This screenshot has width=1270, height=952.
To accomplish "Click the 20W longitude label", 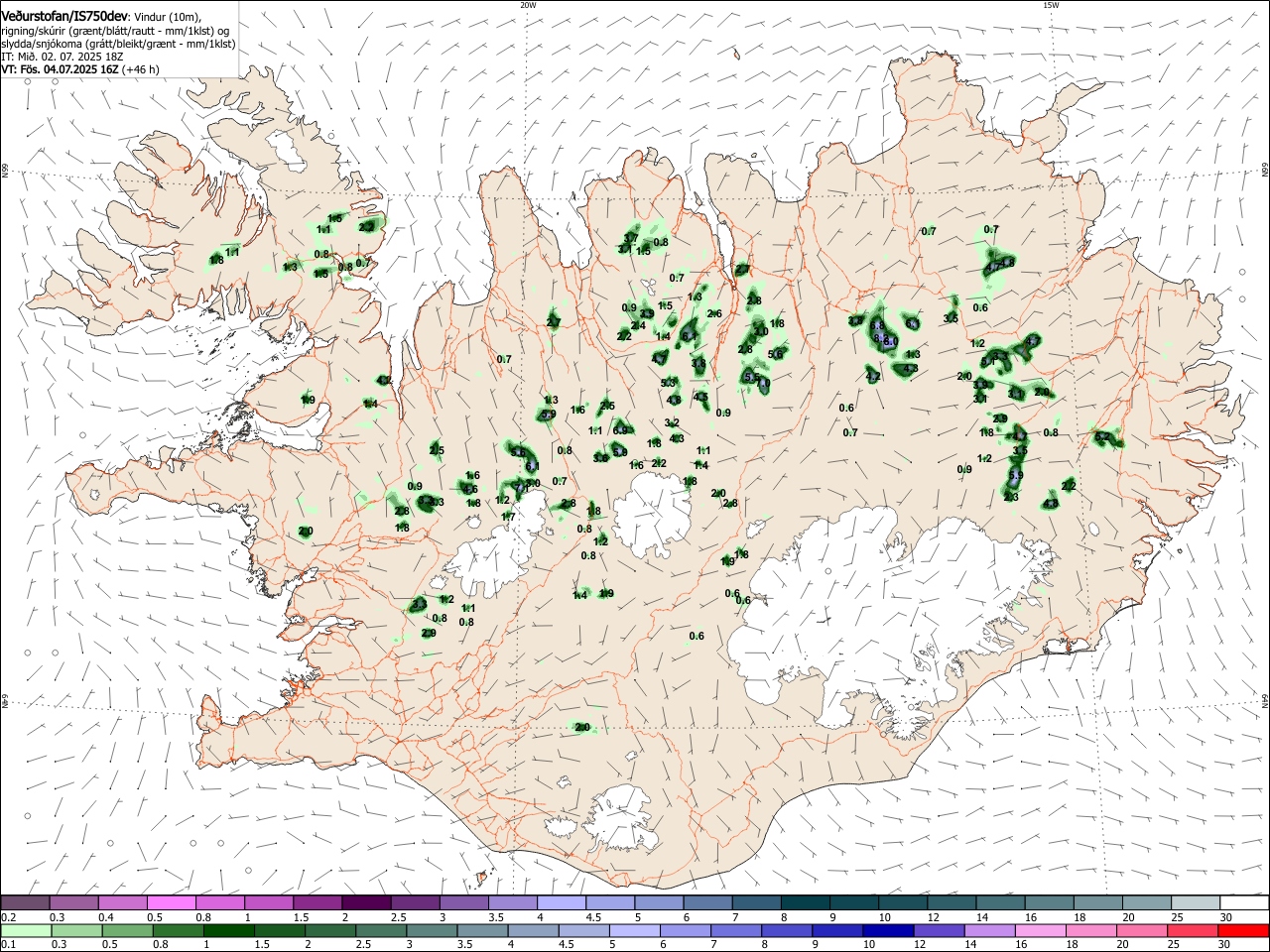I will coord(528,5).
